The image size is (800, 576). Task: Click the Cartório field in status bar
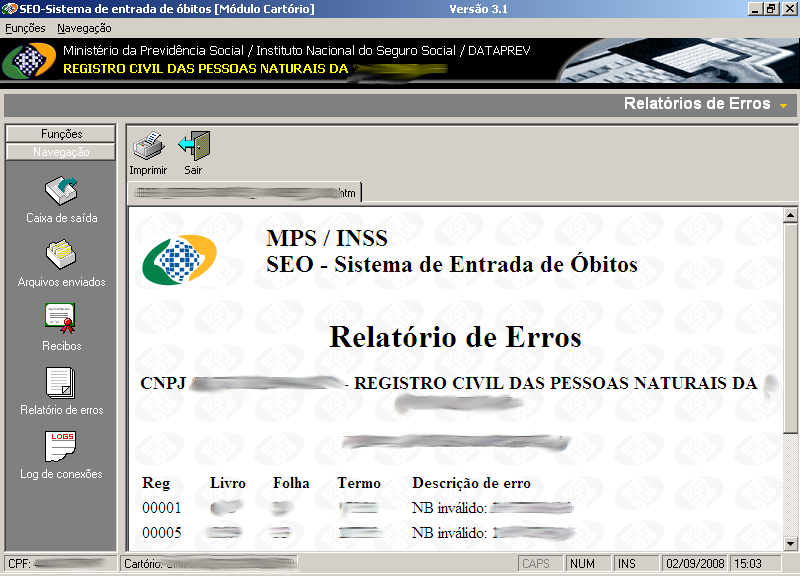(209, 563)
